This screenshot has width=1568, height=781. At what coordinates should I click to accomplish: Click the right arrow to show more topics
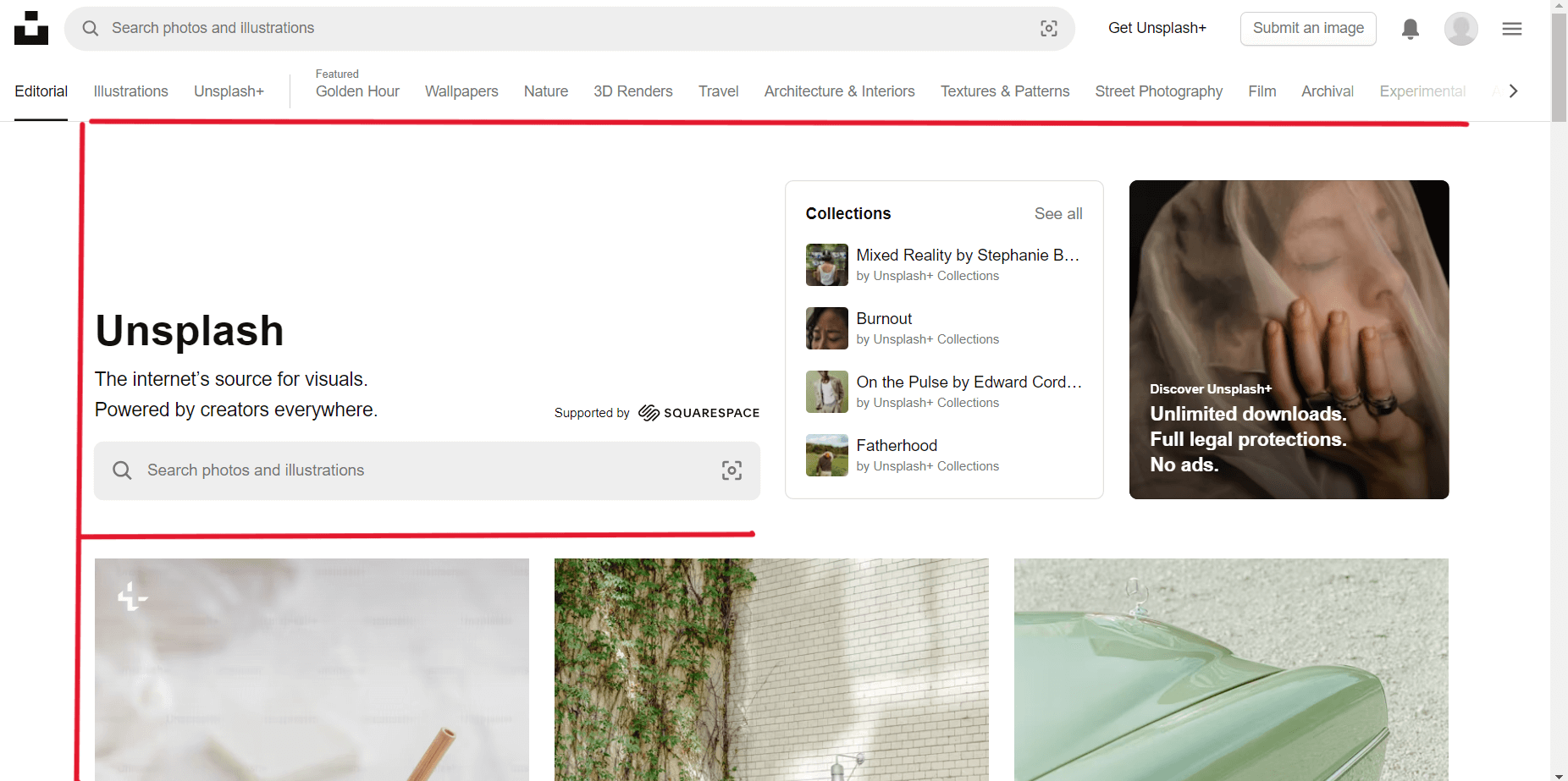pyautogui.click(x=1514, y=91)
